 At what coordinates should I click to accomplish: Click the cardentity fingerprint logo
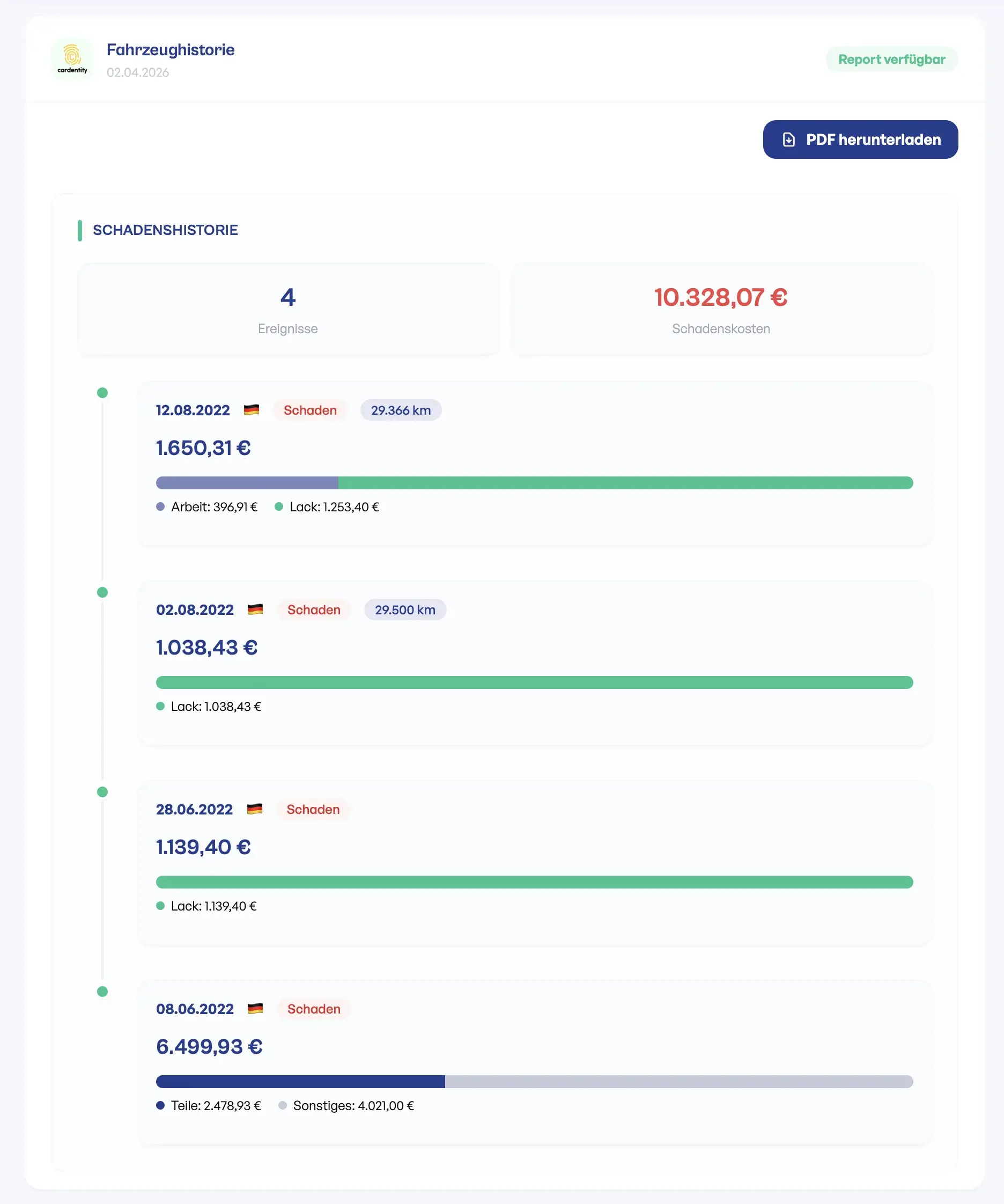72,58
